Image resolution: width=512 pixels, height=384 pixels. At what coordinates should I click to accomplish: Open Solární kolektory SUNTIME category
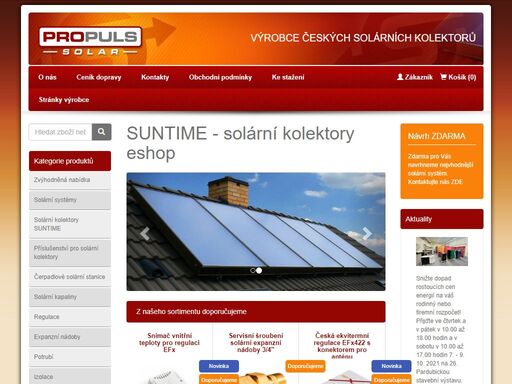click(x=70, y=224)
